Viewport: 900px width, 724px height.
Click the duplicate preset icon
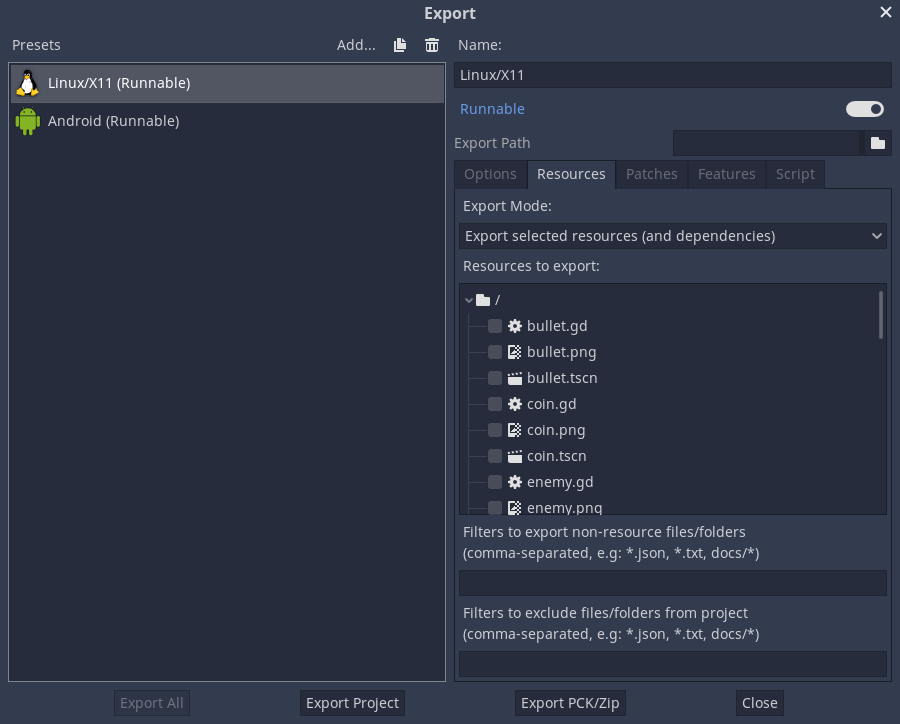click(400, 45)
